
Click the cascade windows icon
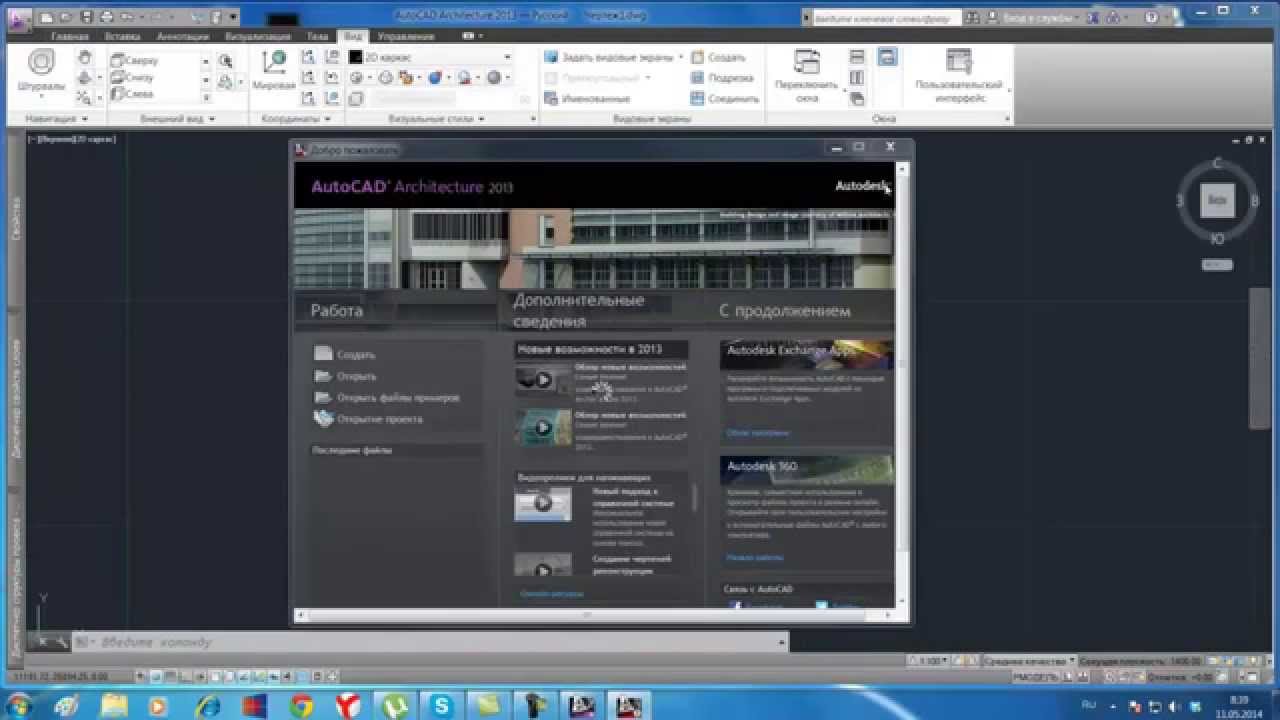857,97
